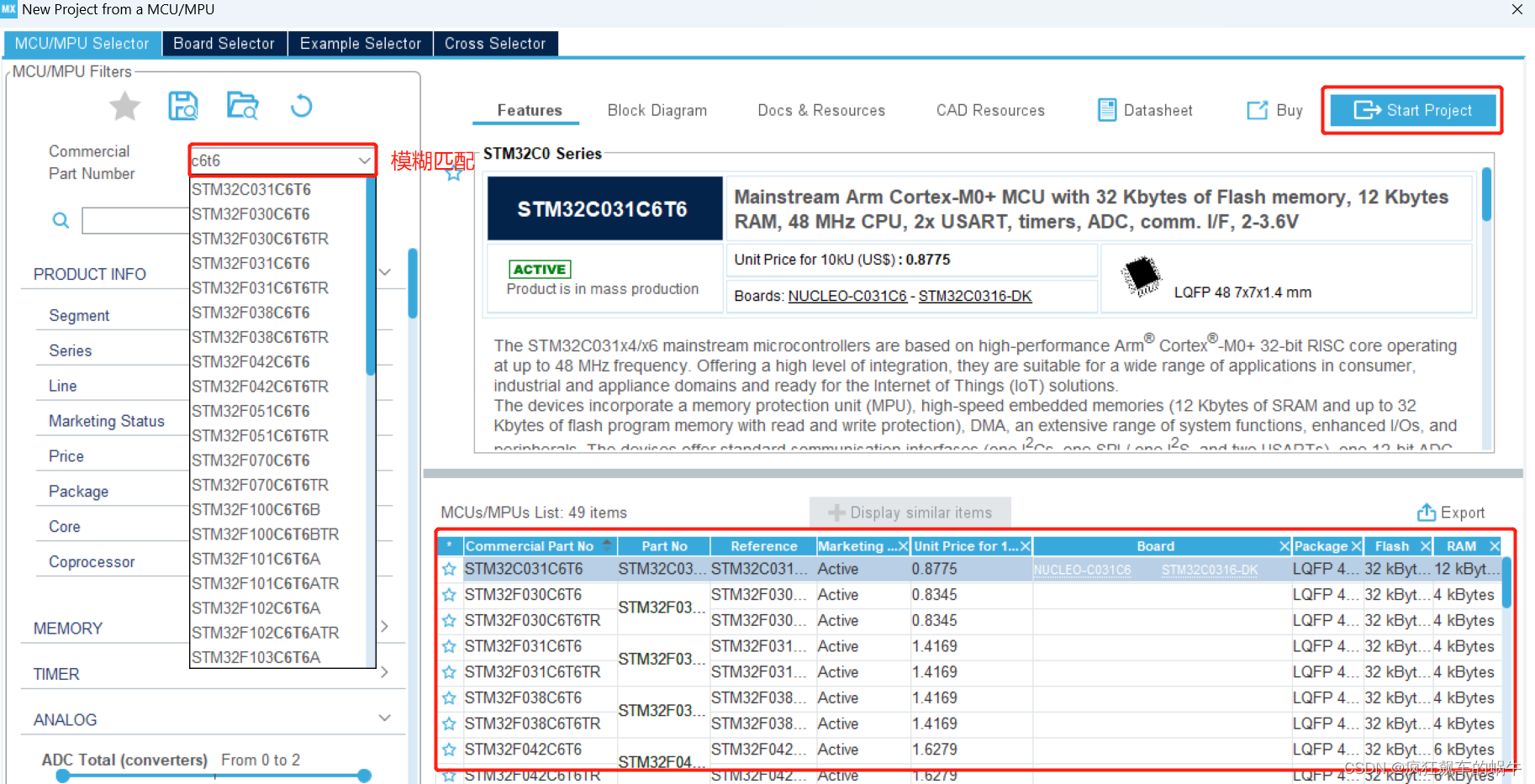Remove the Package column with its X

1356,546
